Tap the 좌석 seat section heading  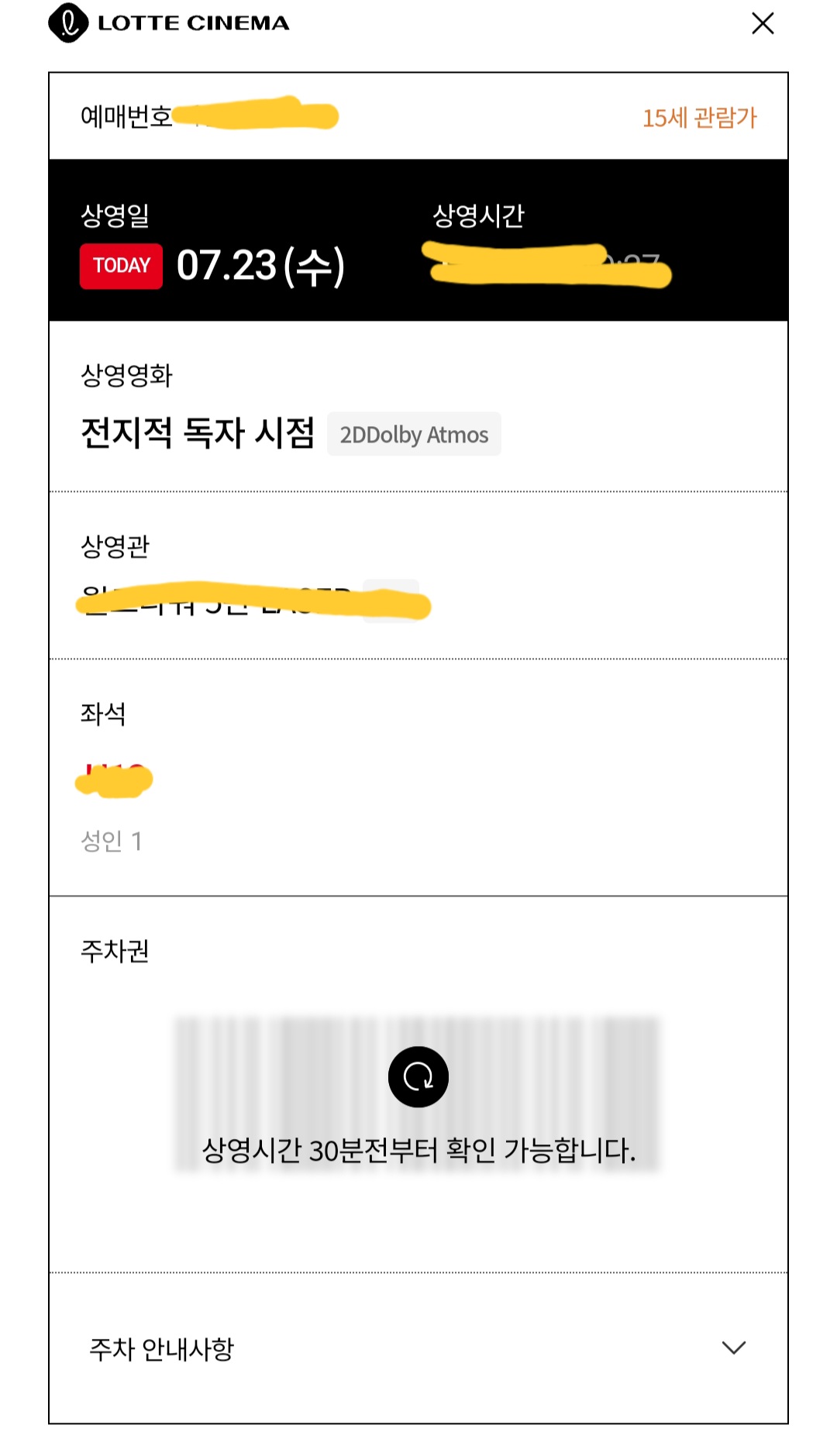pos(103,714)
